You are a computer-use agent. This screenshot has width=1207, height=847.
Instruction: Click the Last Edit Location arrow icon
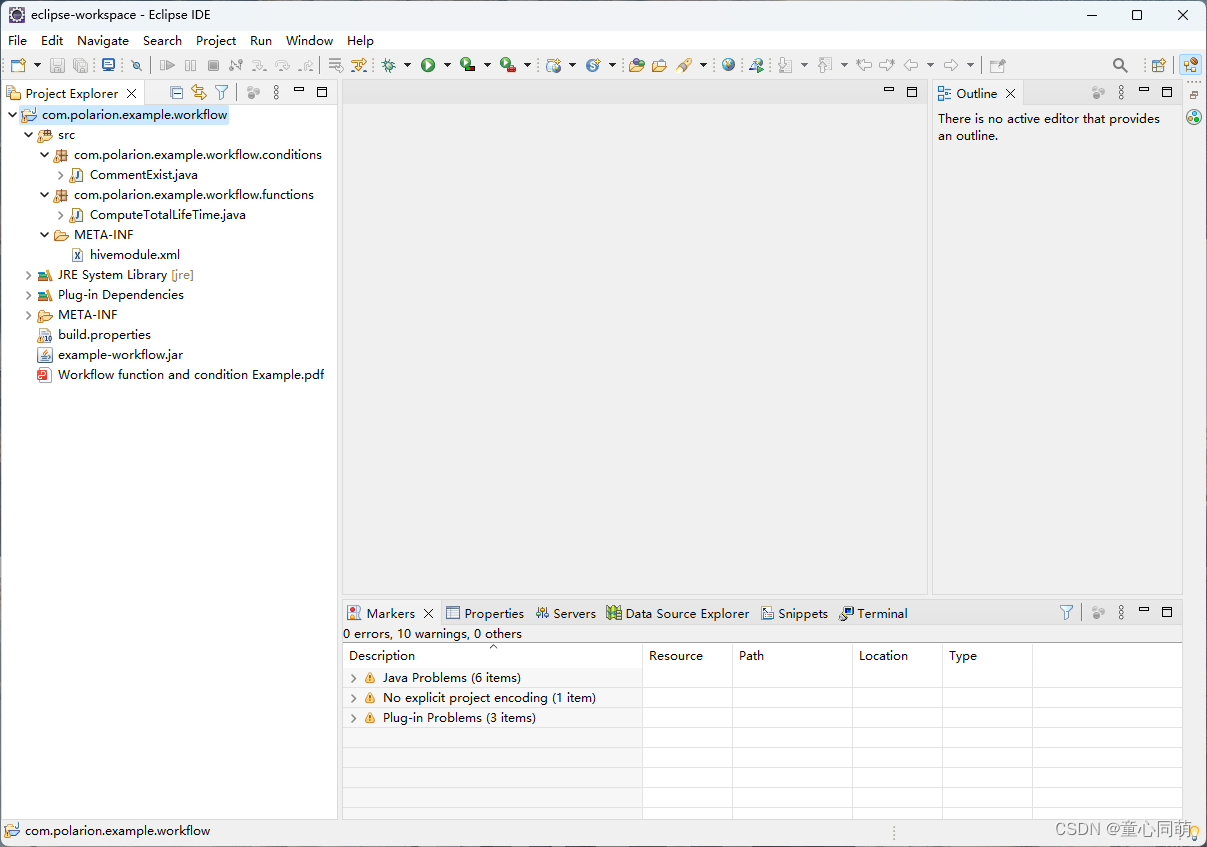click(x=864, y=65)
